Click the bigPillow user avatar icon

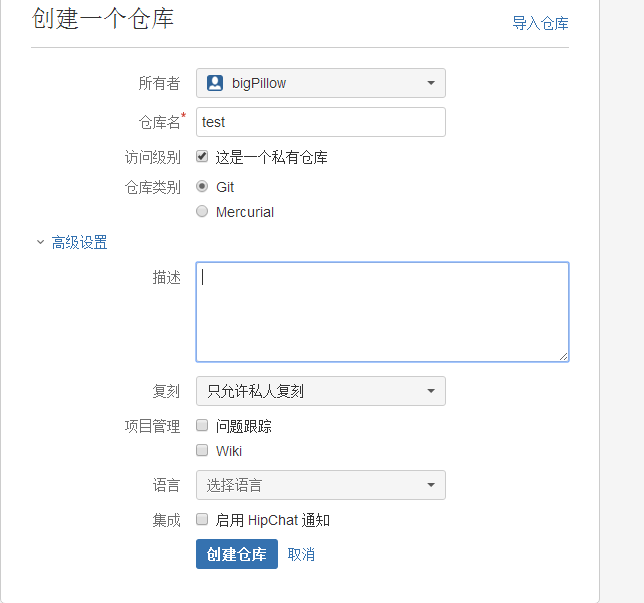point(215,83)
